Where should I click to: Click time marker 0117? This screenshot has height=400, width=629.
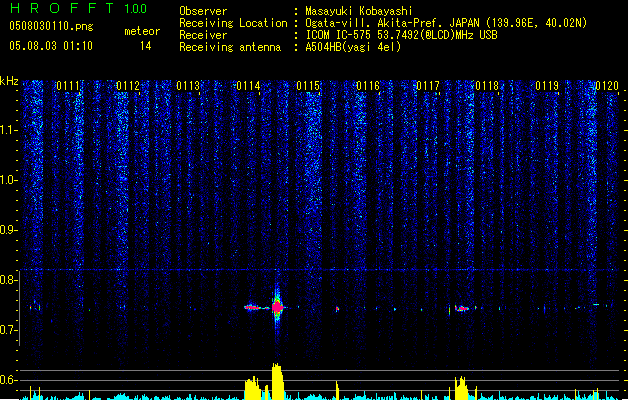(x=428, y=86)
